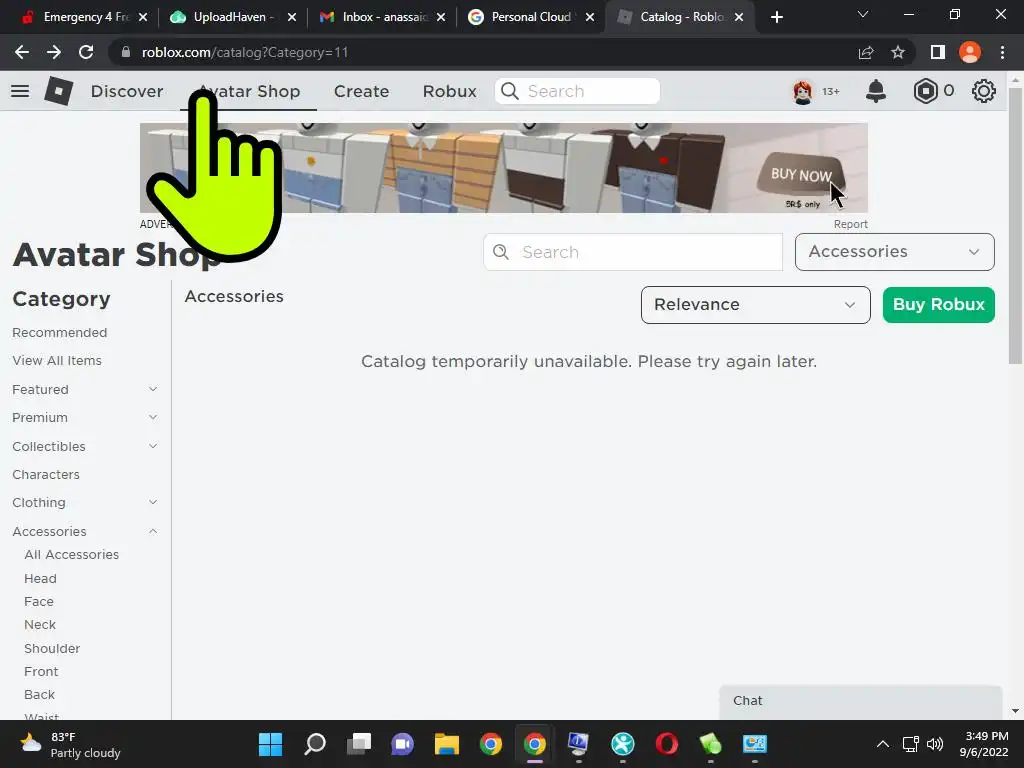Image resolution: width=1024 pixels, height=768 pixels.
Task: Open a new browser tab
Action: tap(776, 17)
